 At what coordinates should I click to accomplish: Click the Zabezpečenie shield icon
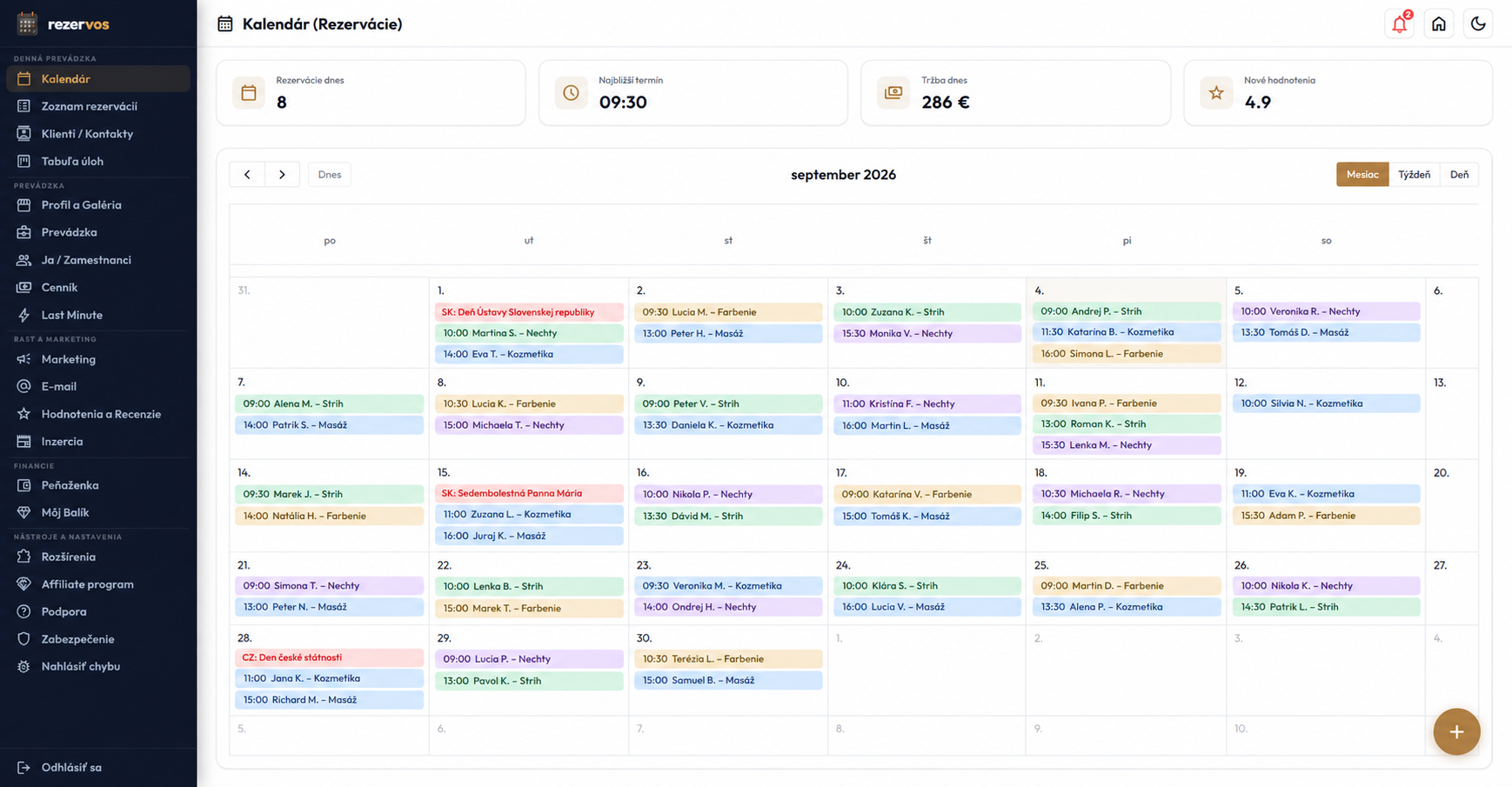coord(23,639)
